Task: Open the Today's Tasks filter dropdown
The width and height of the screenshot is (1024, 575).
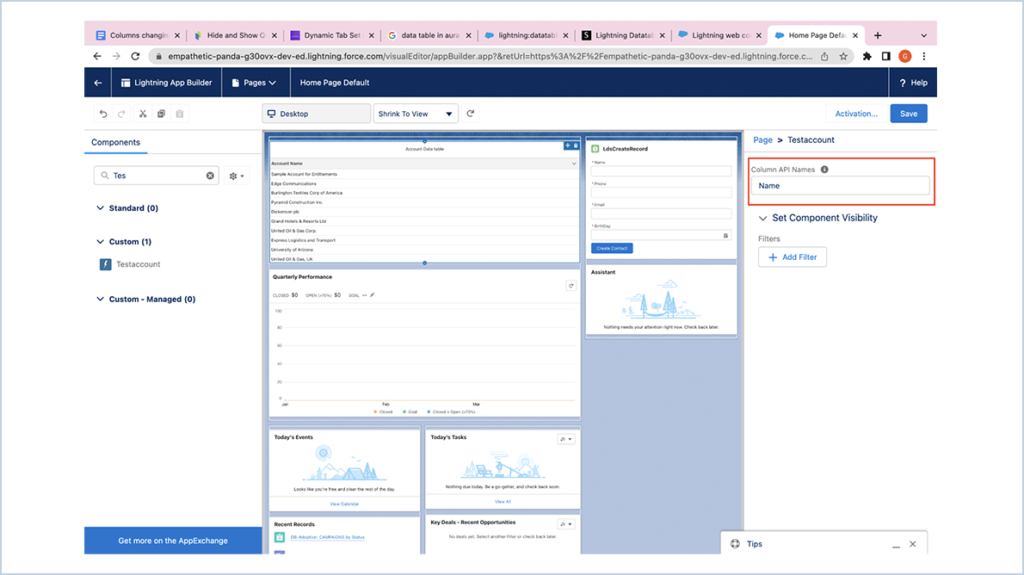Action: [566, 439]
